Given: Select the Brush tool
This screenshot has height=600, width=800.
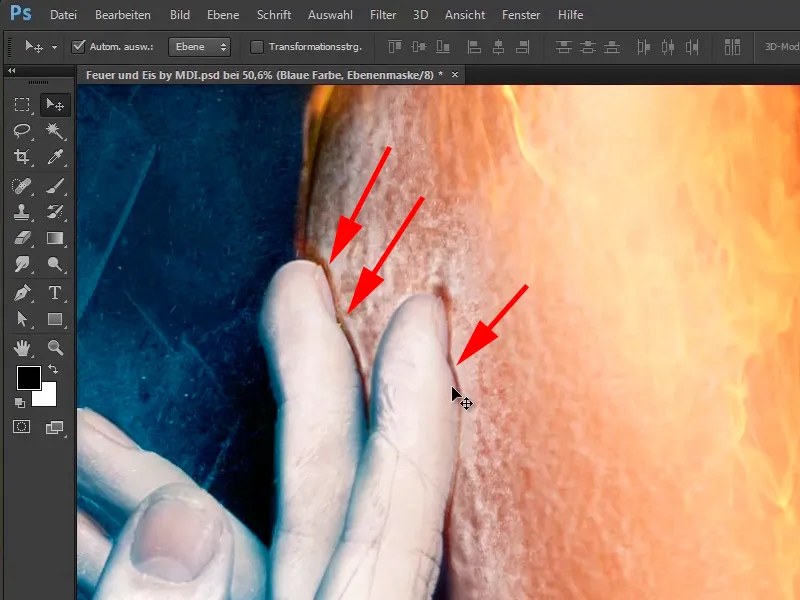Looking at the screenshot, I should pyautogui.click(x=55, y=186).
